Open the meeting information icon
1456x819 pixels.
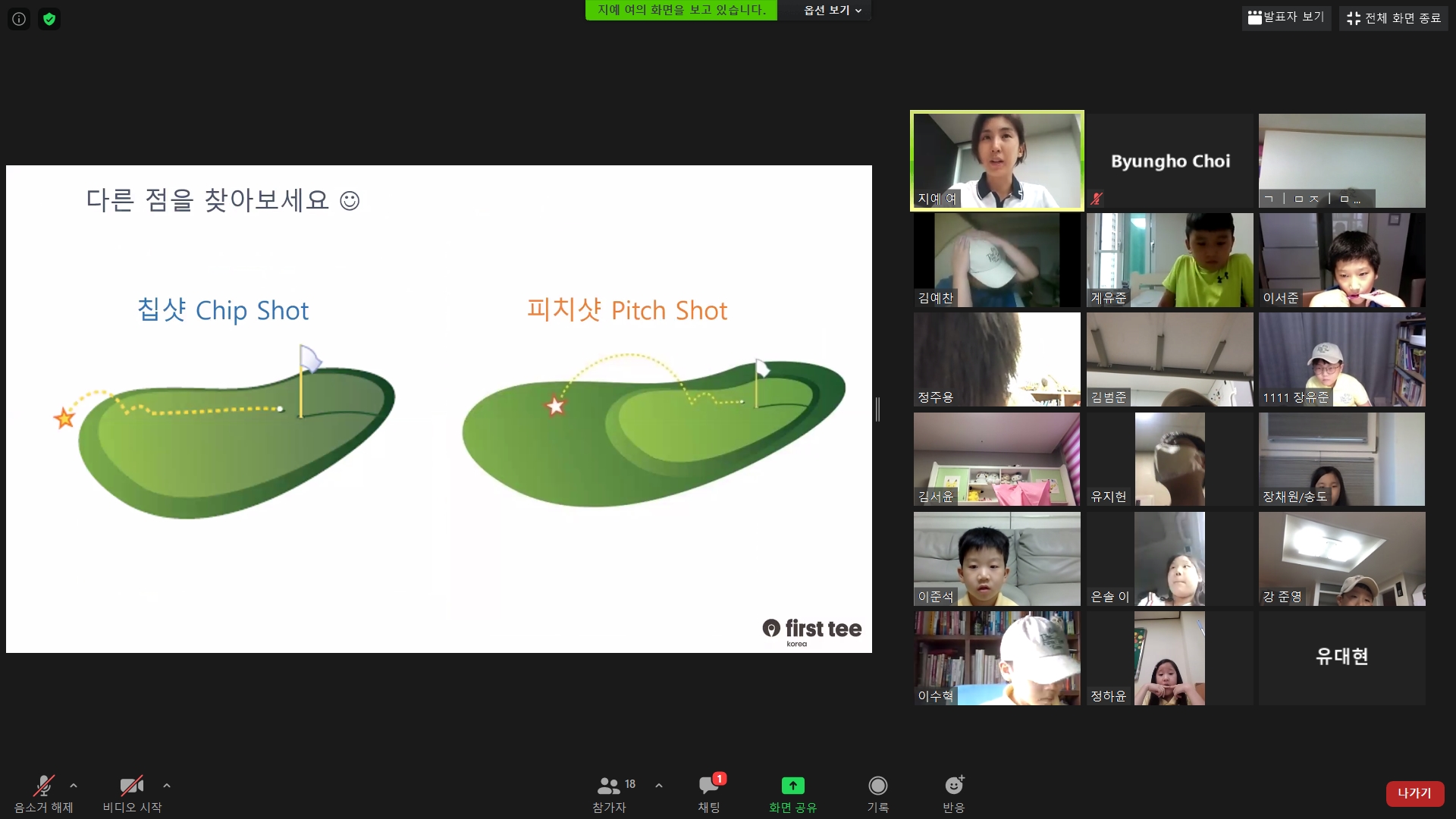[x=19, y=19]
